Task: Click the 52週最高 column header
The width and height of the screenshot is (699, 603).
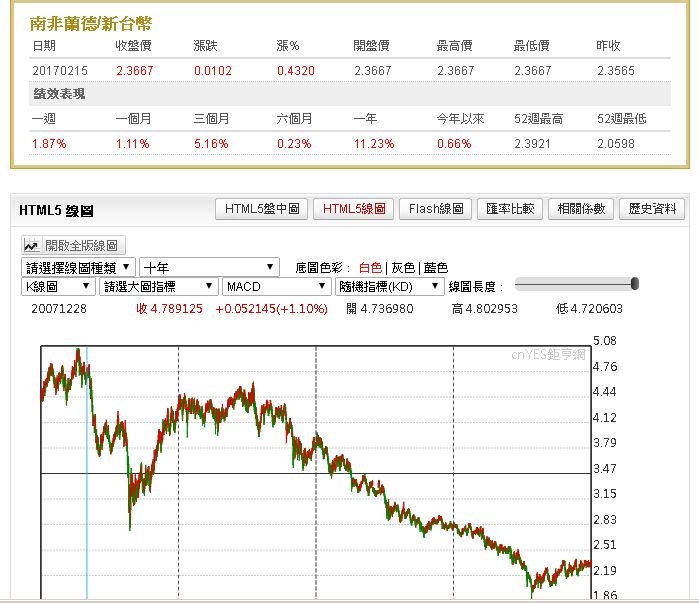Action: tap(538, 119)
